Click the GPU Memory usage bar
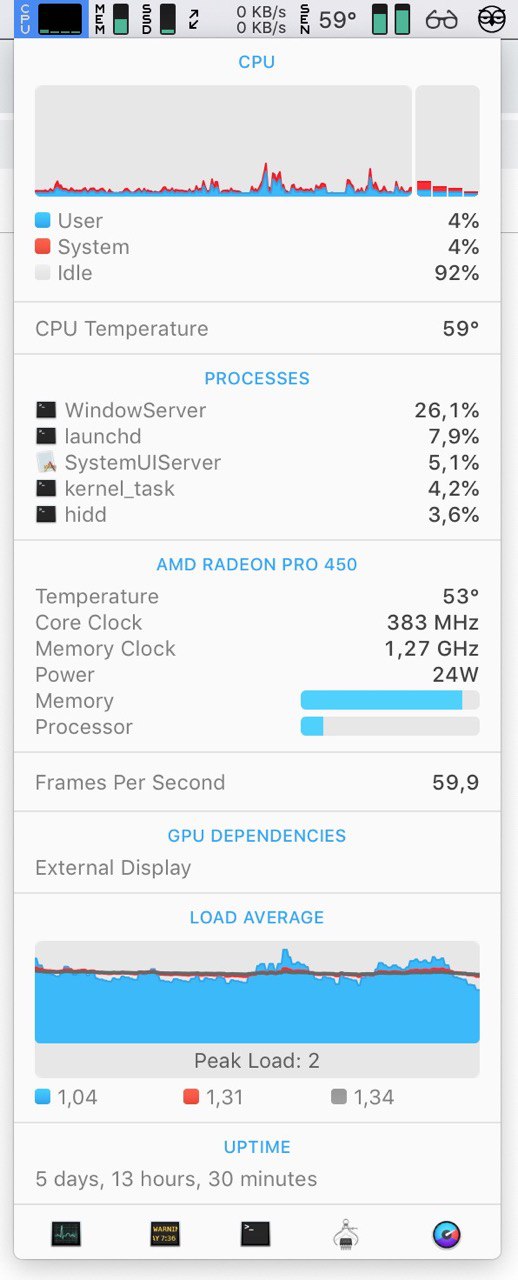The height and width of the screenshot is (1280, 518). 390,701
